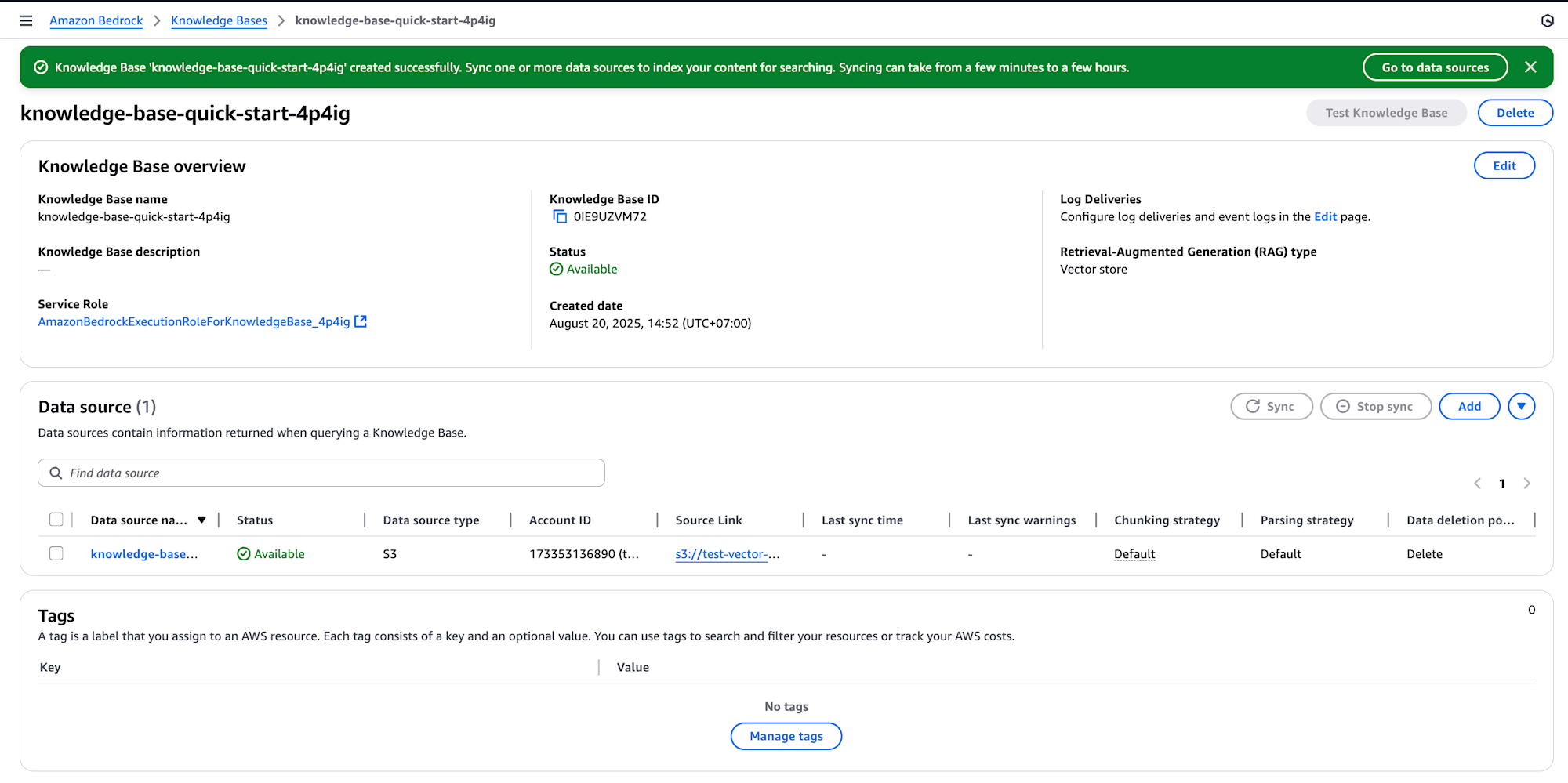Navigate to Amazon Bedrock breadcrumb
Viewport: 1568px width, 783px height.
pyautogui.click(x=96, y=20)
